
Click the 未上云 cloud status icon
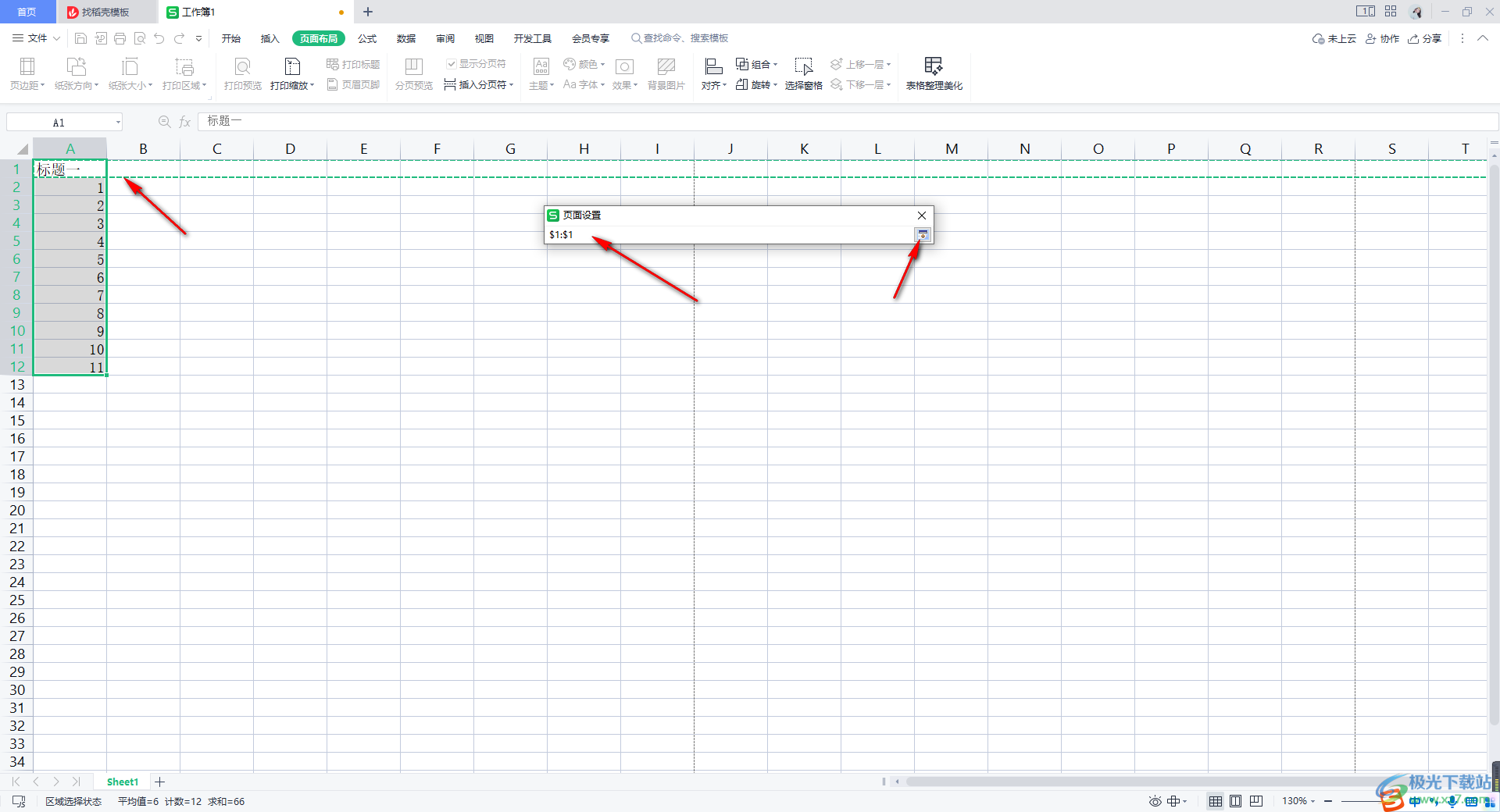tap(1334, 38)
